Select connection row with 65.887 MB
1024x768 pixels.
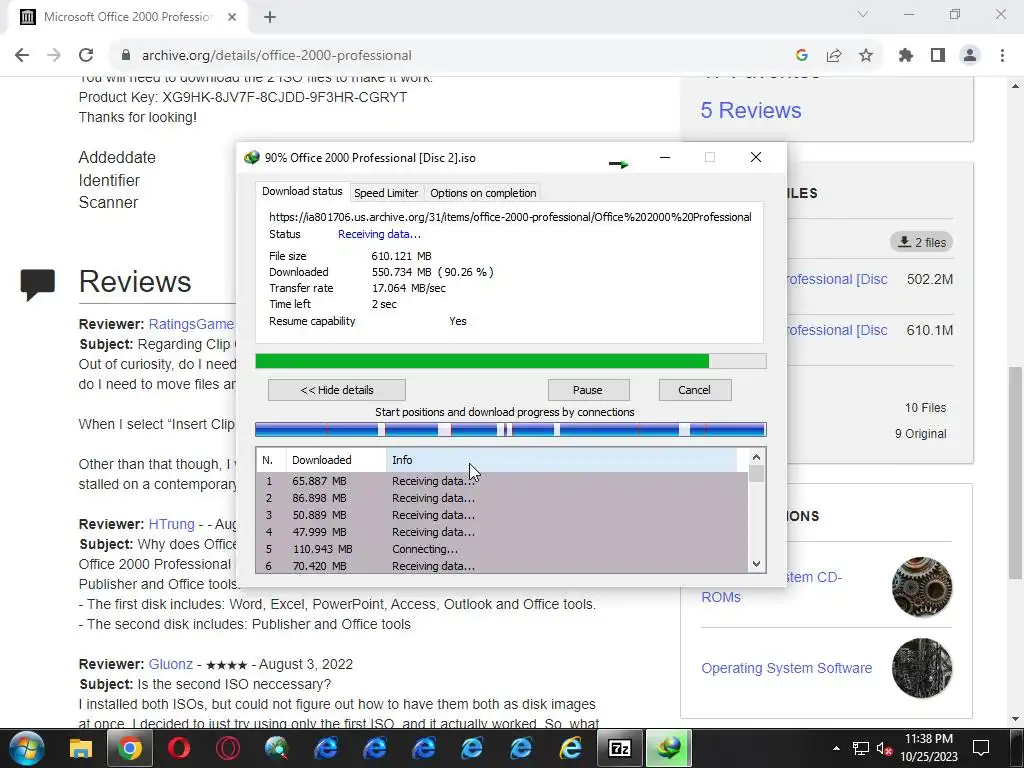[x=502, y=481]
